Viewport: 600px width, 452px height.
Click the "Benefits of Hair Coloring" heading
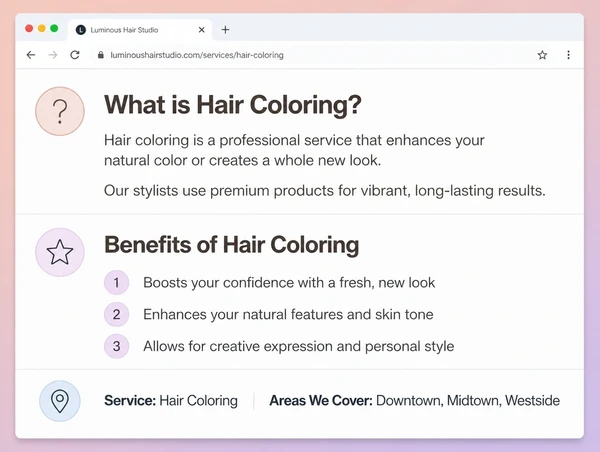tap(232, 245)
